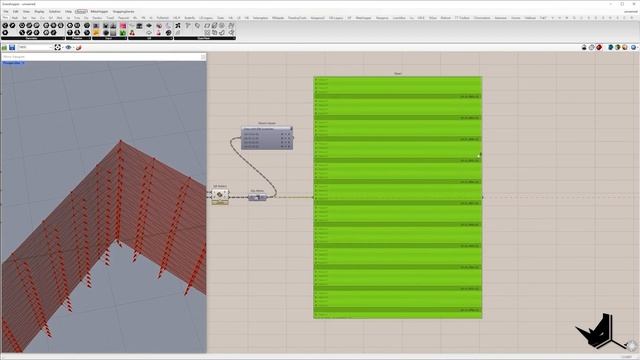Open the SnappingGecko menu
This screenshot has height=360, width=640.
tap(123, 11)
